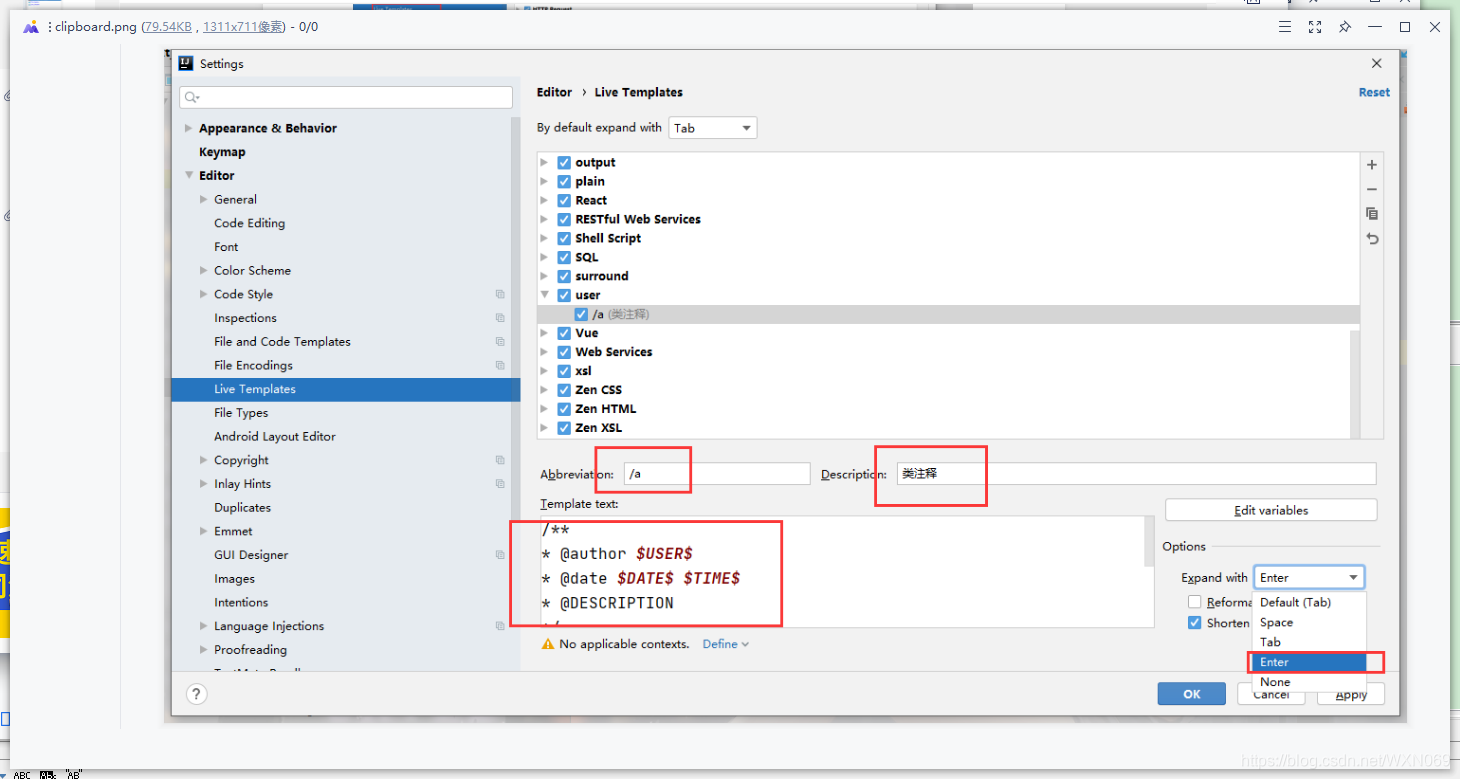This screenshot has width=1460, height=779.
Task: Toggle the output template group checkbox
Action: (x=564, y=162)
